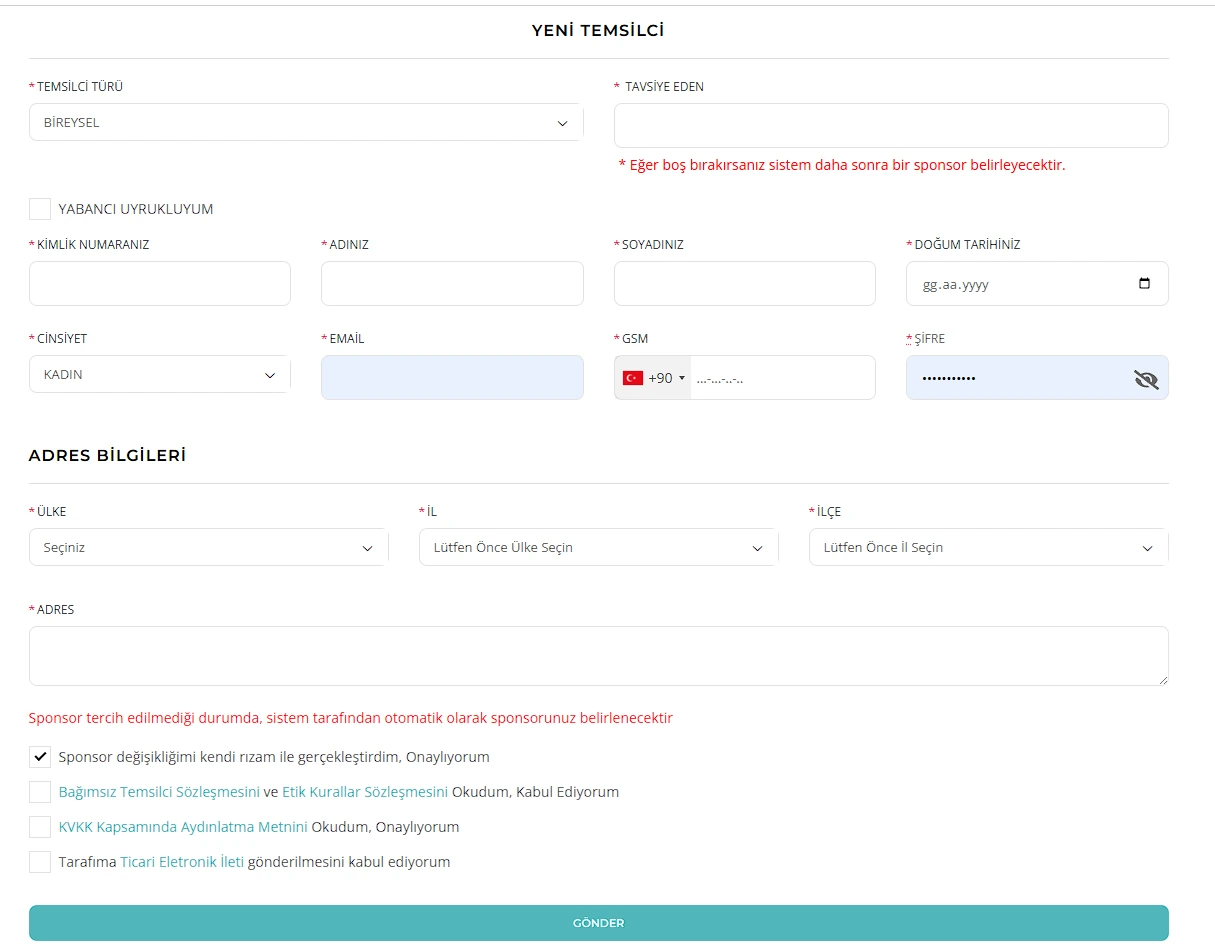The image size is (1215, 949).
Task: Open the Temsilci Türü dropdown
Action: point(306,123)
